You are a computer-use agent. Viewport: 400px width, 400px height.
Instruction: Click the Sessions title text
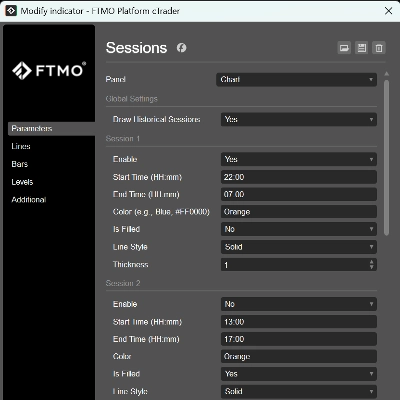pos(136,48)
